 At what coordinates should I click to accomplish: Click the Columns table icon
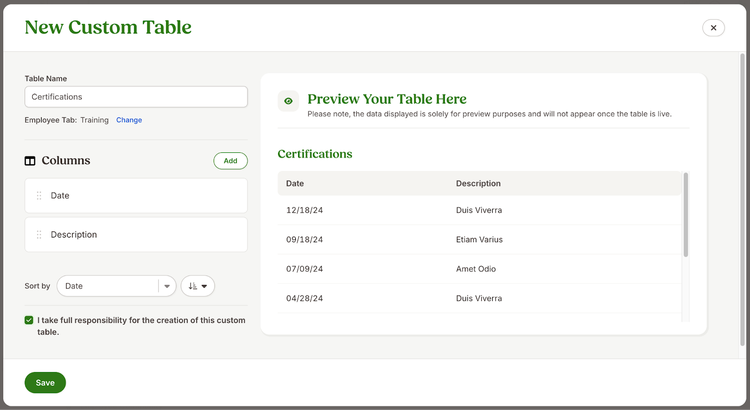pos(30,161)
